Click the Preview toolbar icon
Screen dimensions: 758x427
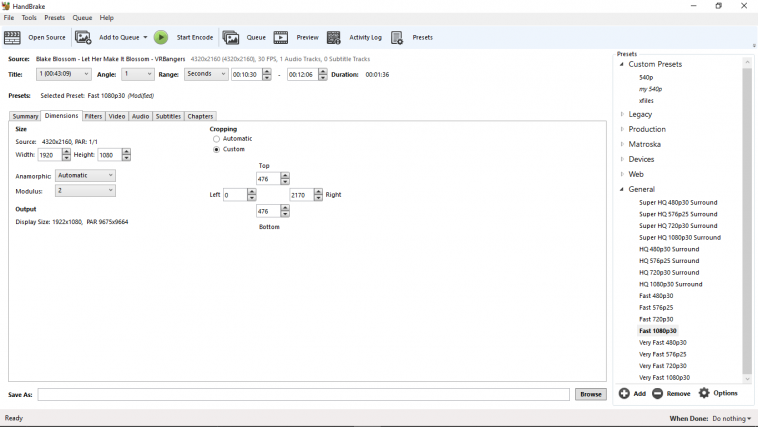281,38
